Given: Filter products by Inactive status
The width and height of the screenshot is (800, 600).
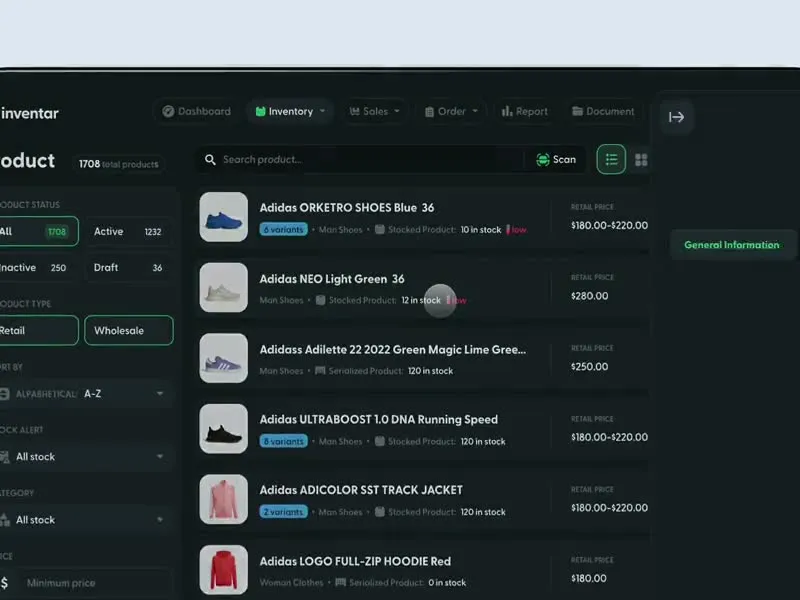Looking at the screenshot, I should coord(38,267).
